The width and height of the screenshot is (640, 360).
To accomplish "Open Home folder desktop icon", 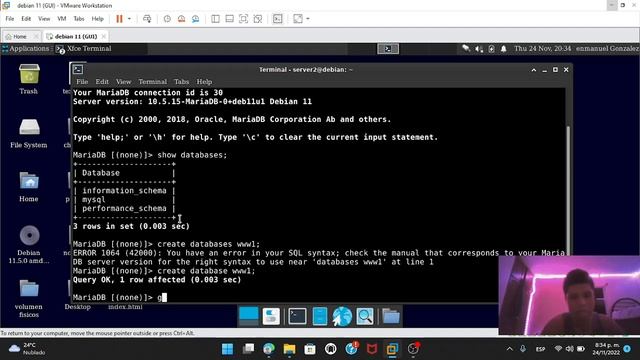I will pyautogui.click(x=29, y=187).
